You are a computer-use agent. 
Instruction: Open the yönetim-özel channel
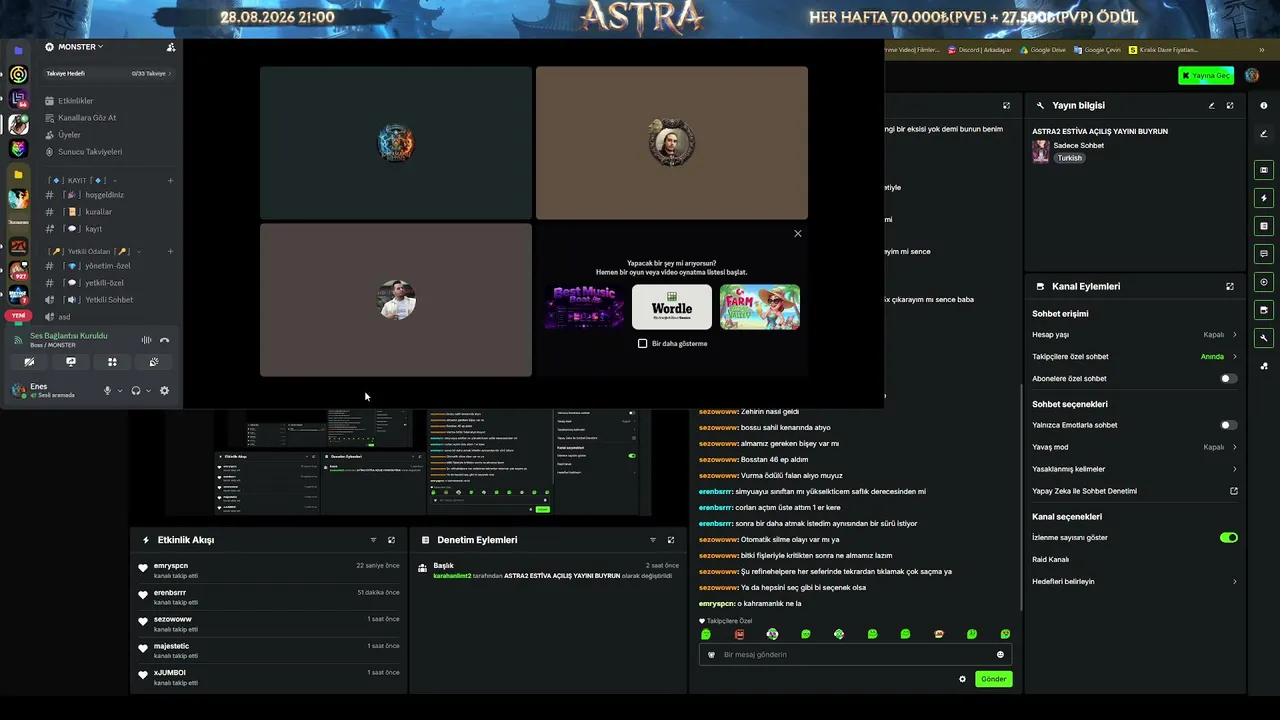(x=107, y=266)
